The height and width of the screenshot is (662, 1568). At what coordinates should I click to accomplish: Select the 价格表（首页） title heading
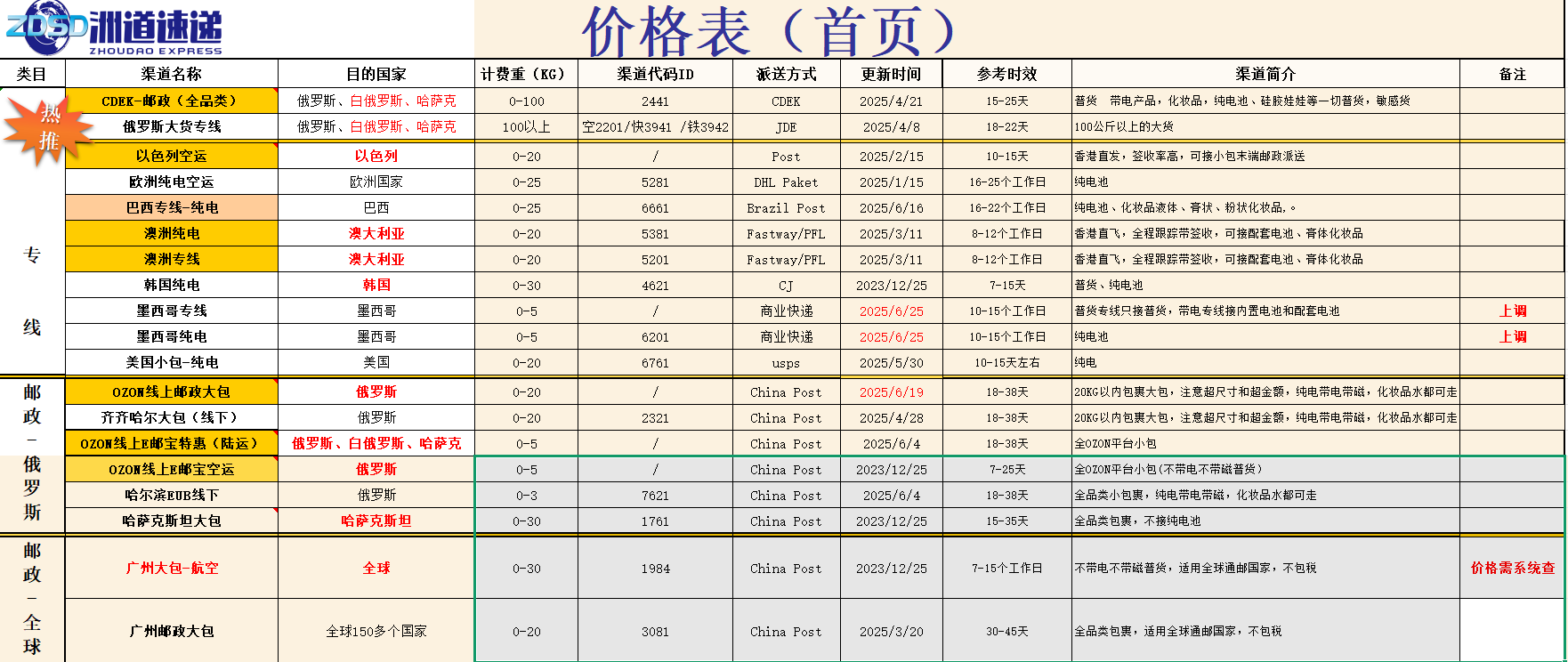769,31
